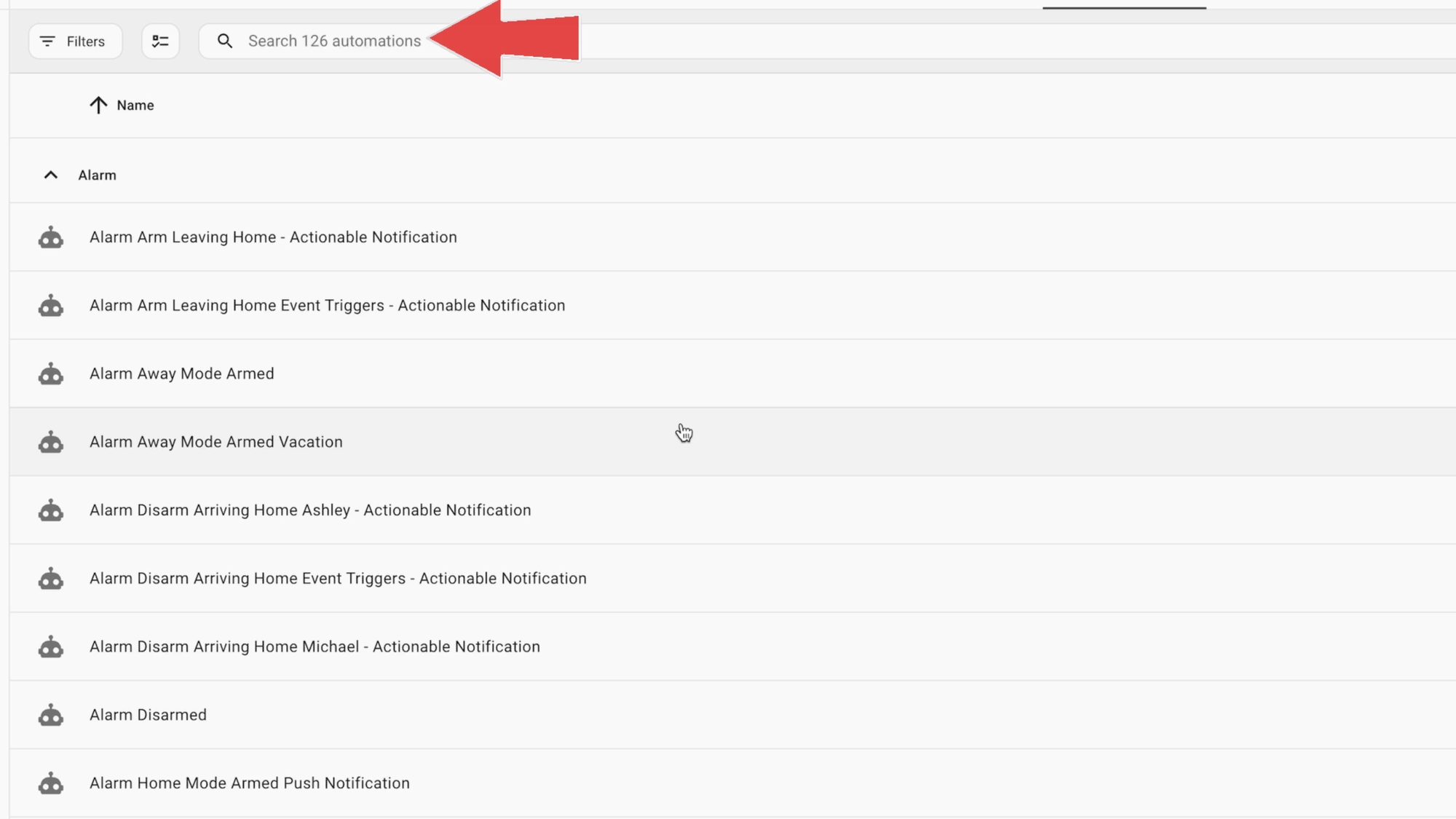Collapse the Alarm group chevron
This screenshot has height=819, width=1456.
50,175
